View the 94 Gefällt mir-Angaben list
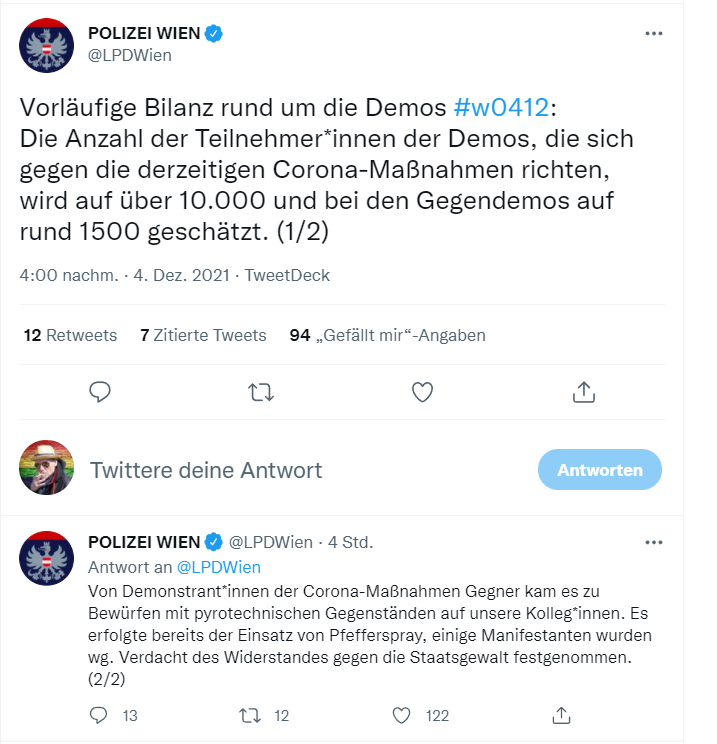717x744 pixels. [x=388, y=335]
